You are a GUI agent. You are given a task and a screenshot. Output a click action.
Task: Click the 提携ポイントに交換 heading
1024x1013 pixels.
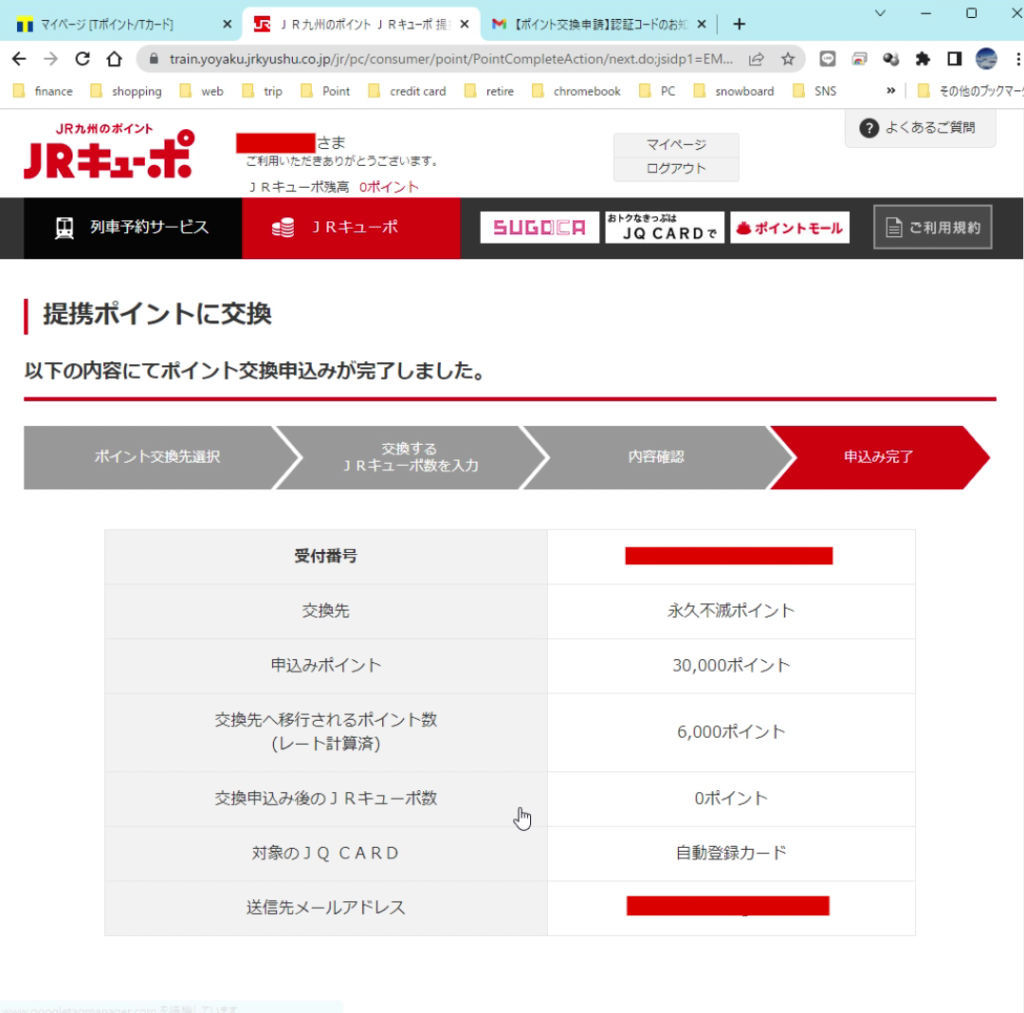(157, 314)
